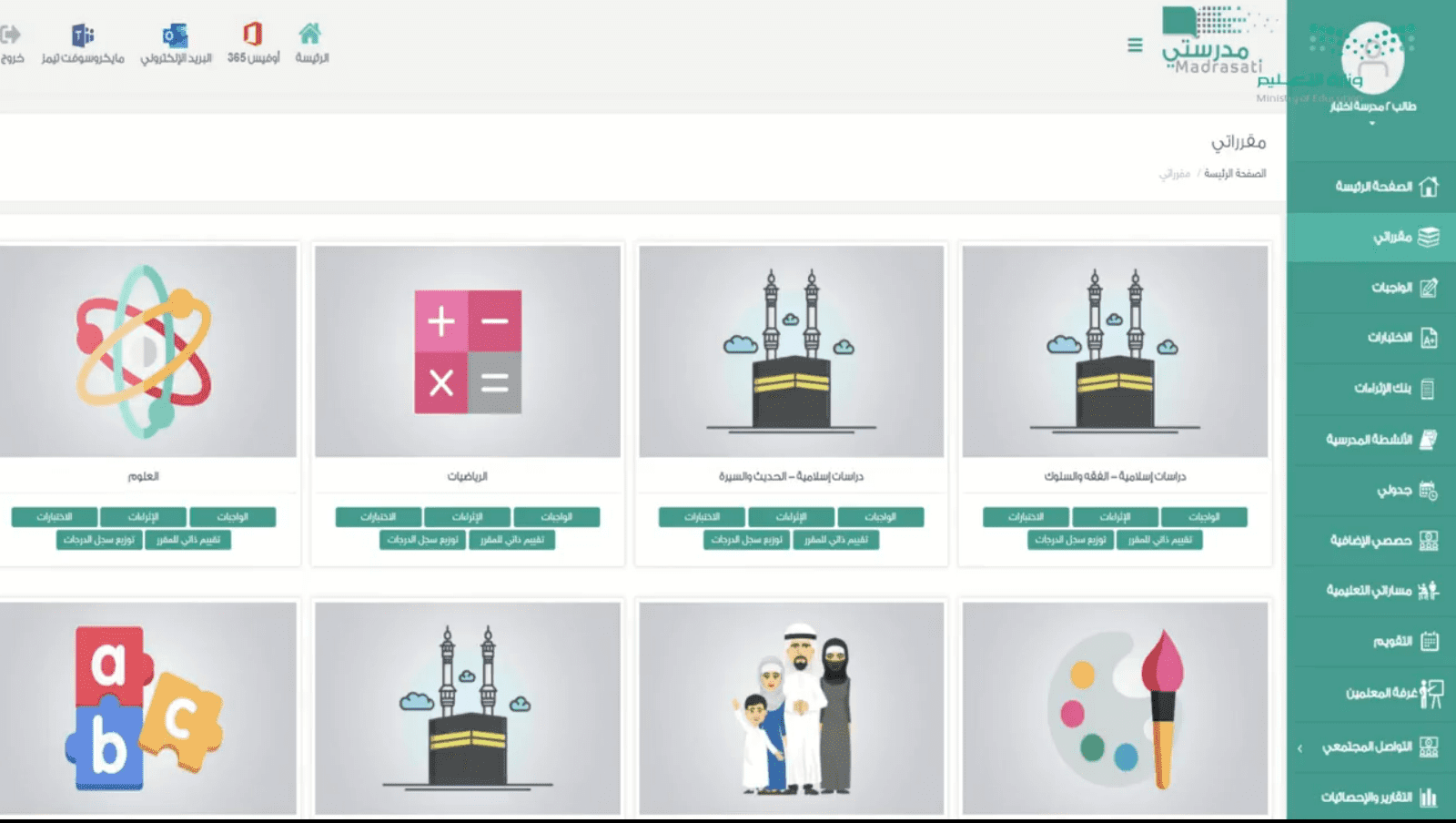Expand the chevron beside التواصل المجتمعي
This screenshot has height=823, width=1456.
click(x=1299, y=748)
